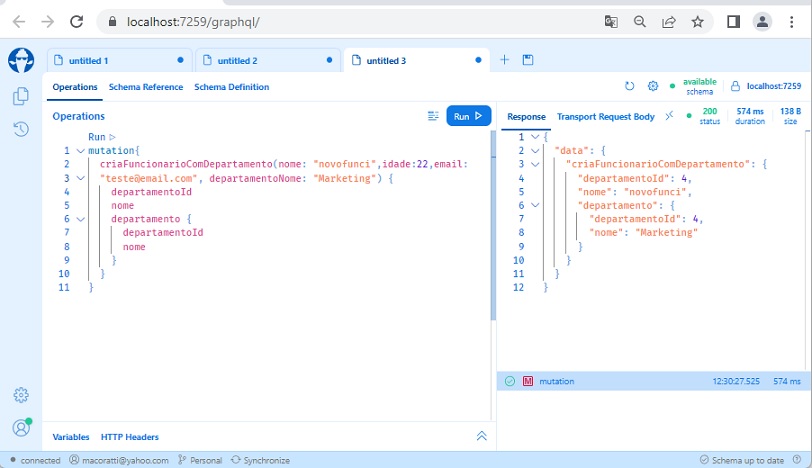The image size is (812, 468).
Task: Share this page icon
Action: pyautogui.click(x=669, y=22)
